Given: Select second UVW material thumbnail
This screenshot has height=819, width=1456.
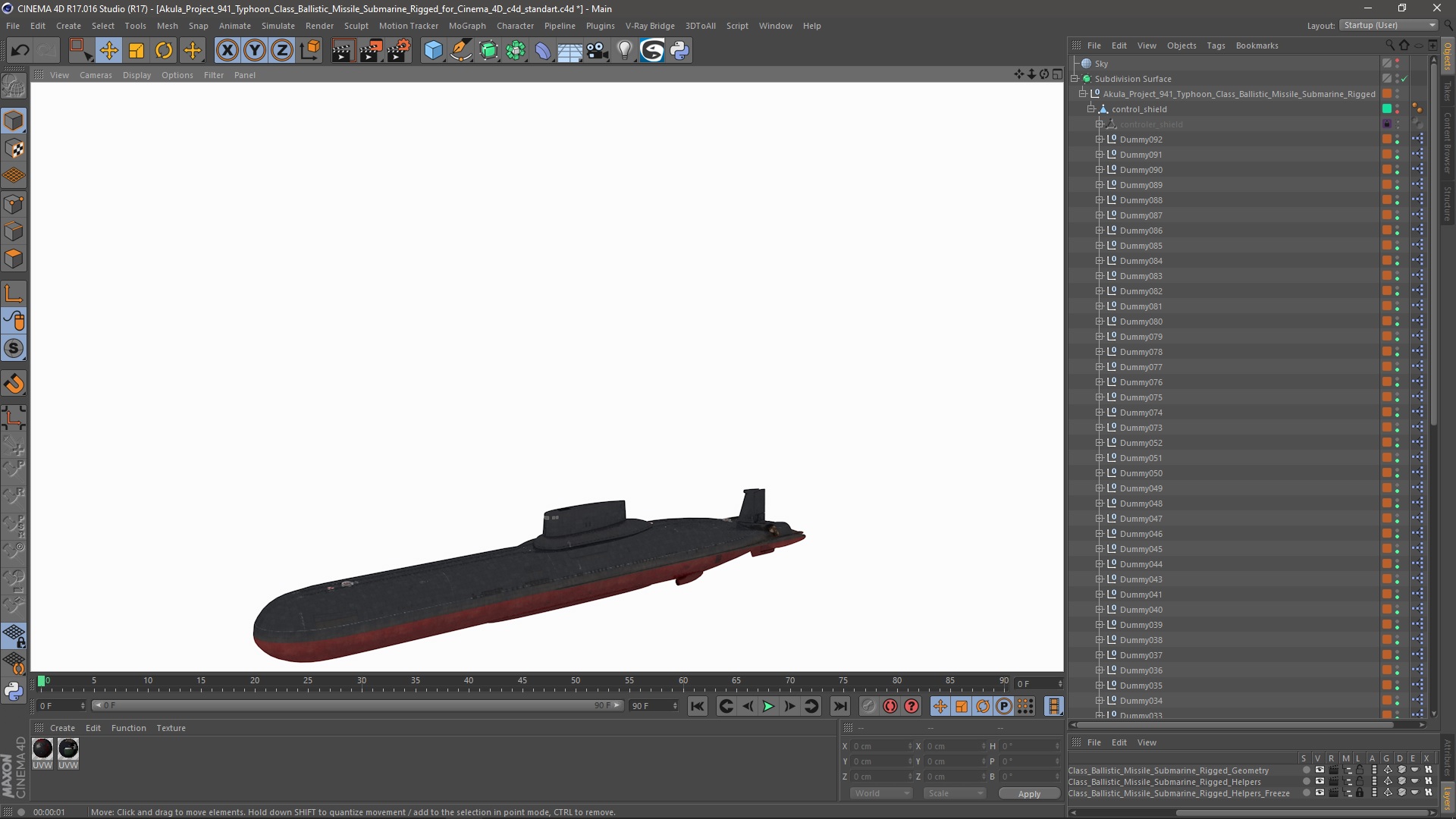Looking at the screenshot, I should (68, 748).
